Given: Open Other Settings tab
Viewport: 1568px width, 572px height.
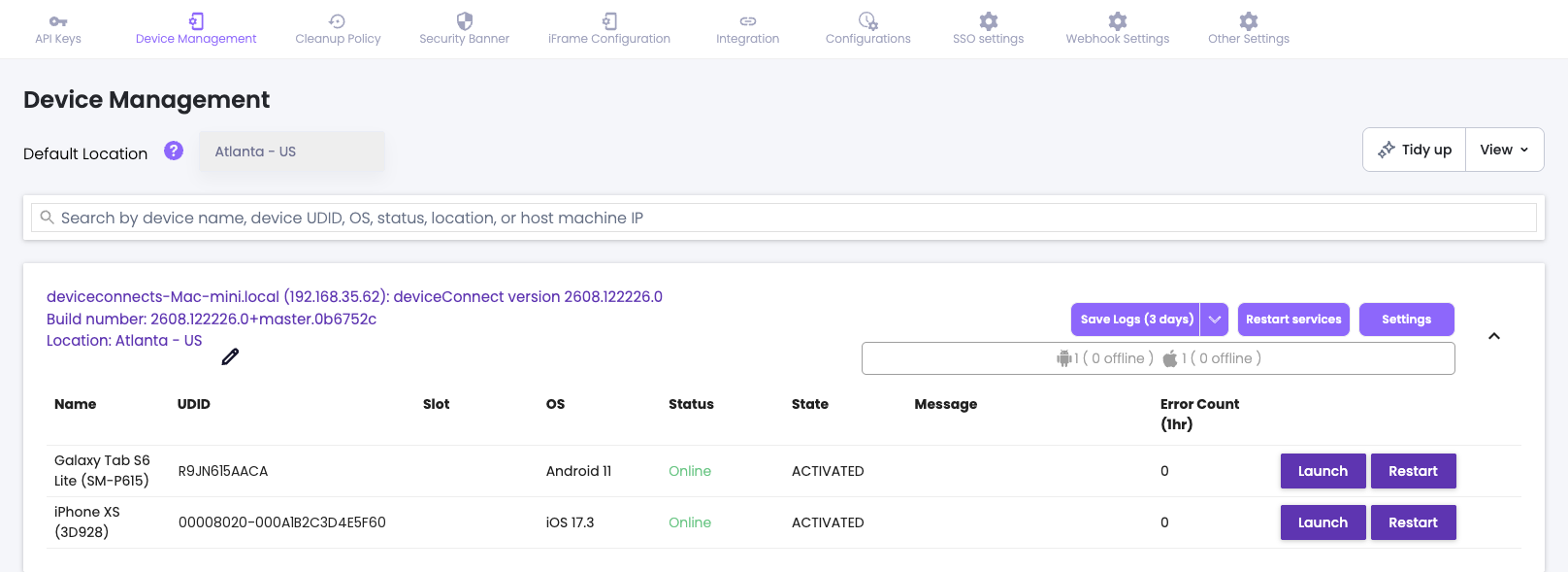Looking at the screenshot, I should coord(1249,29).
